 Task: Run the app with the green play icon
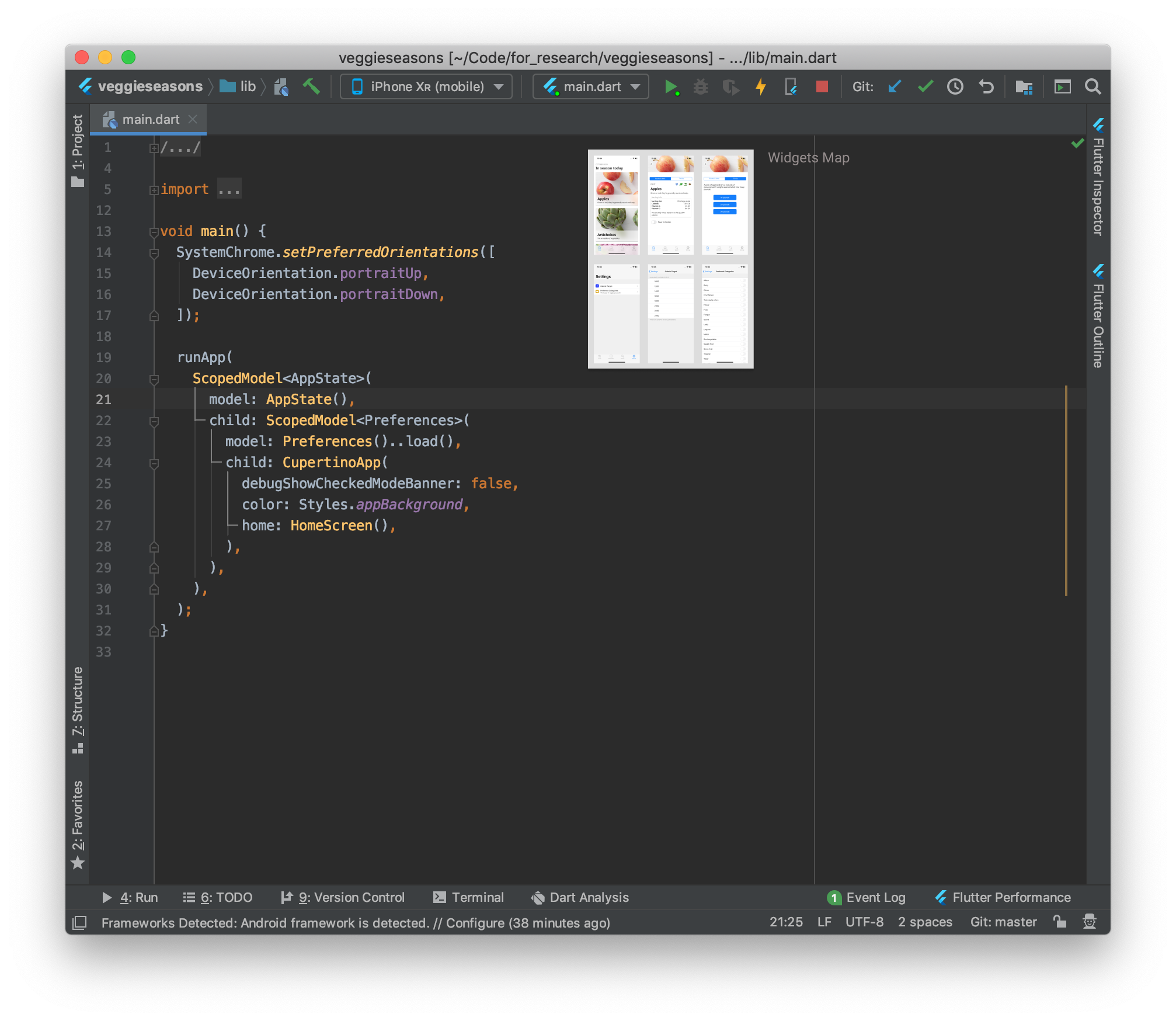pos(673,86)
